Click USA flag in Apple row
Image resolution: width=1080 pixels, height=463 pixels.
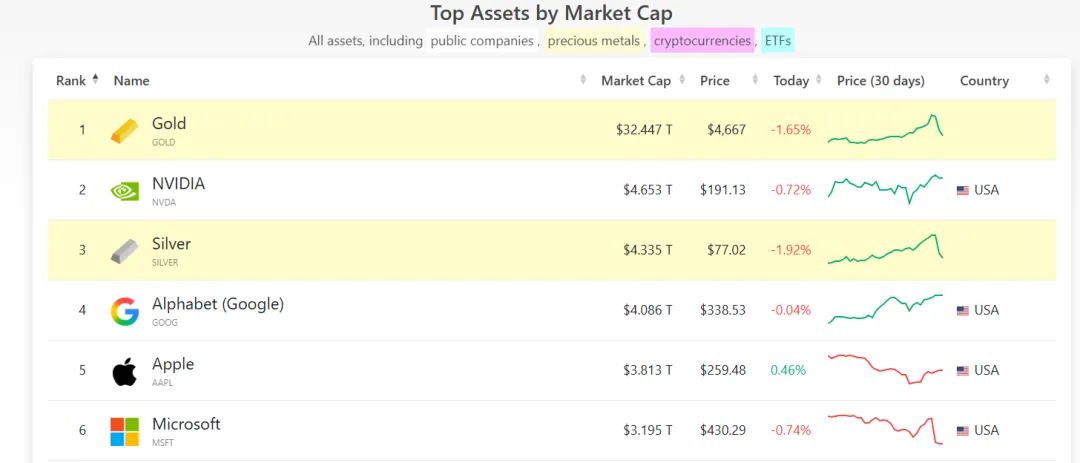(x=962, y=371)
